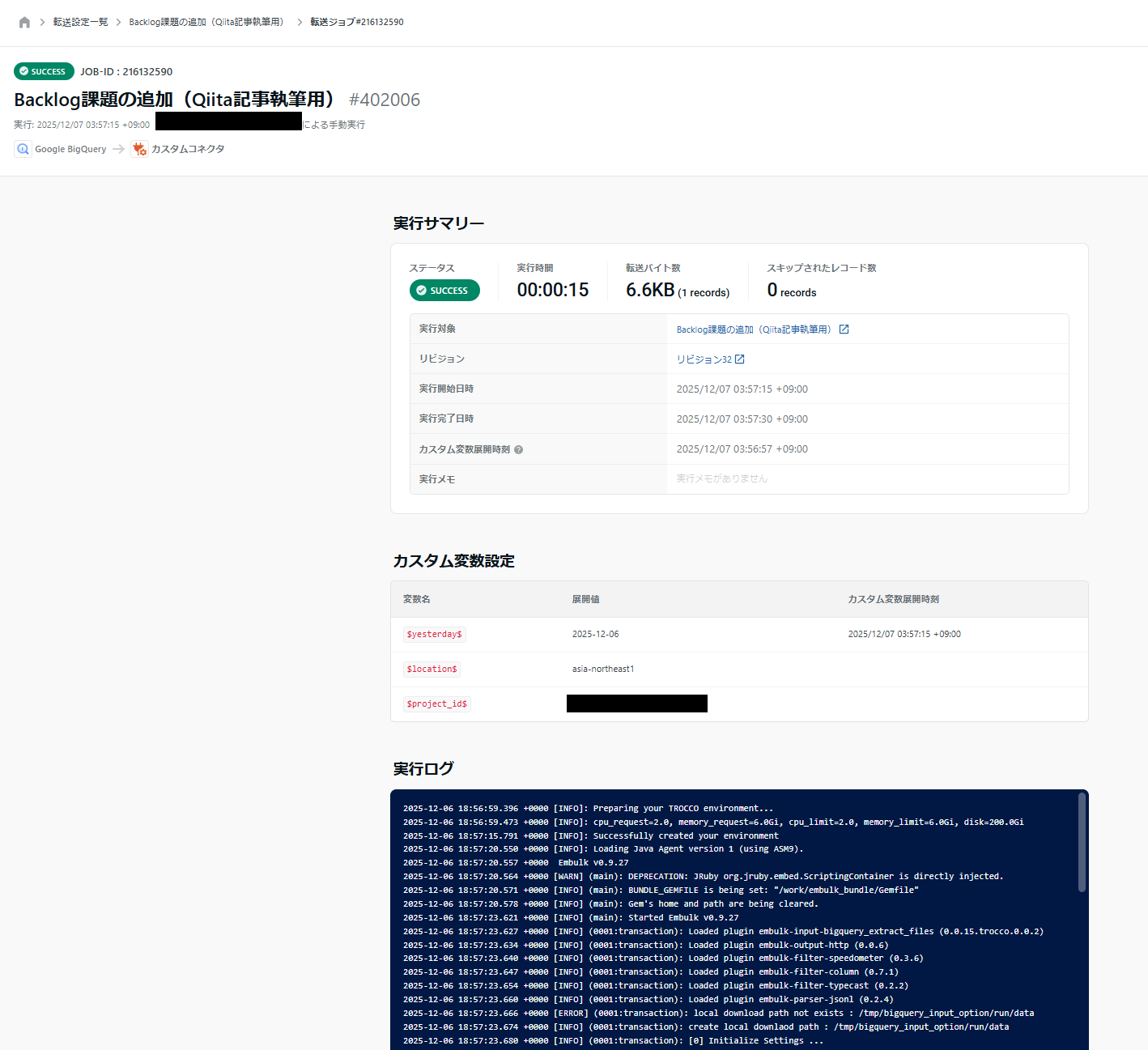
Task: Click カスタム変数設定 section heading
Action: [x=453, y=561]
